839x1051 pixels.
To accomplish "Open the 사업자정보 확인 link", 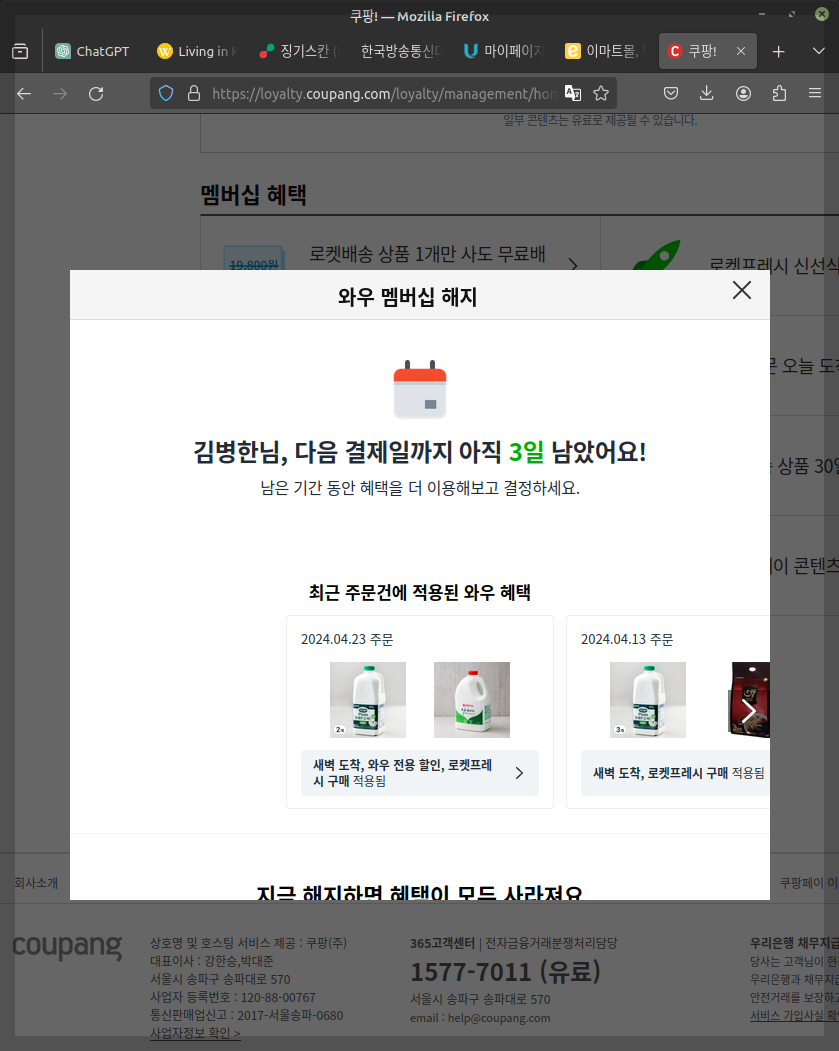I will (195, 1033).
